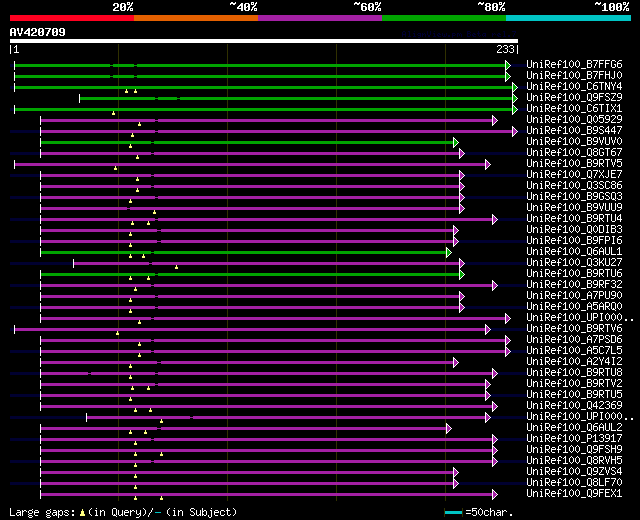Select the UniRef100_Q6AUL2 label
Viewport: 640px width, 520px height.
[x=574, y=428]
